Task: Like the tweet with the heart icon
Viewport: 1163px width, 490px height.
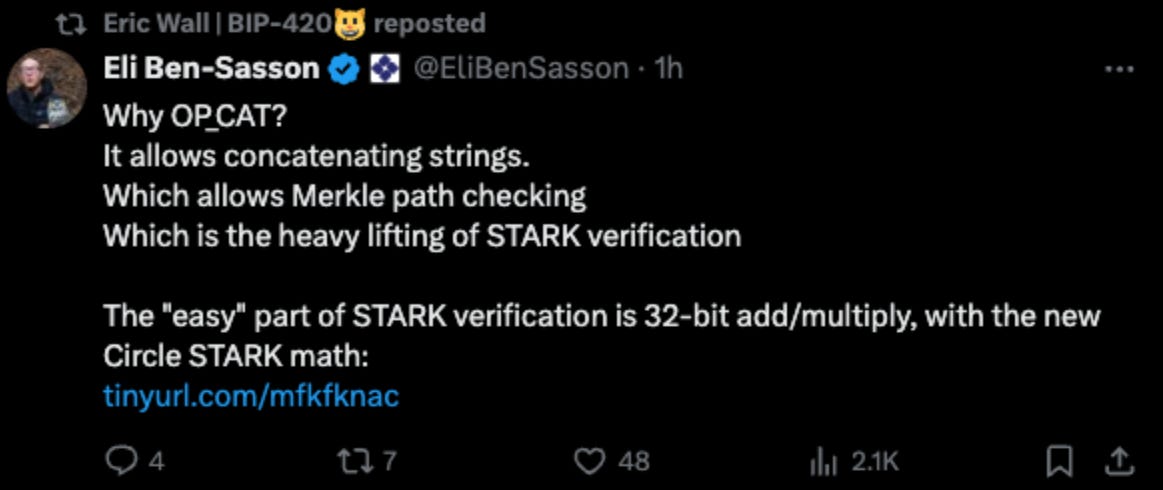Action: pos(593,460)
